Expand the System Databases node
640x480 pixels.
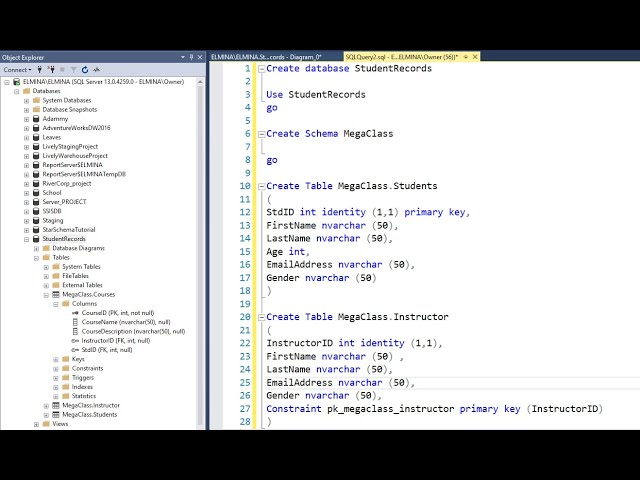click(27, 100)
